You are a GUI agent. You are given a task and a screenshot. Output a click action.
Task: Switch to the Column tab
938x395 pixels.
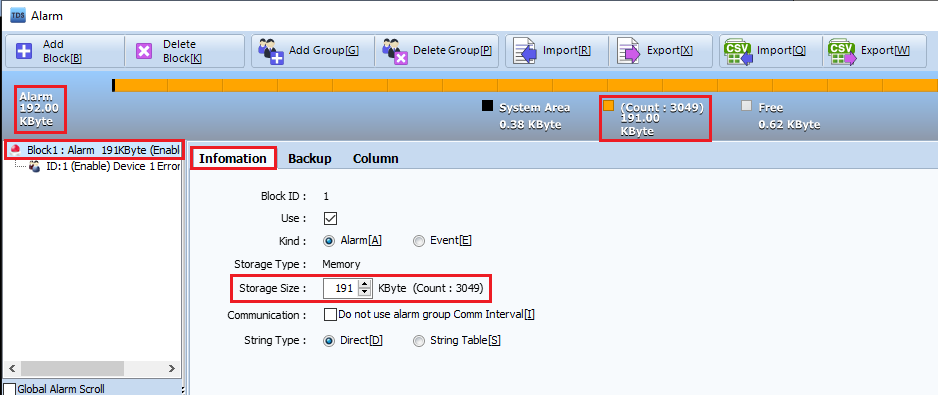[x=376, y=159]
